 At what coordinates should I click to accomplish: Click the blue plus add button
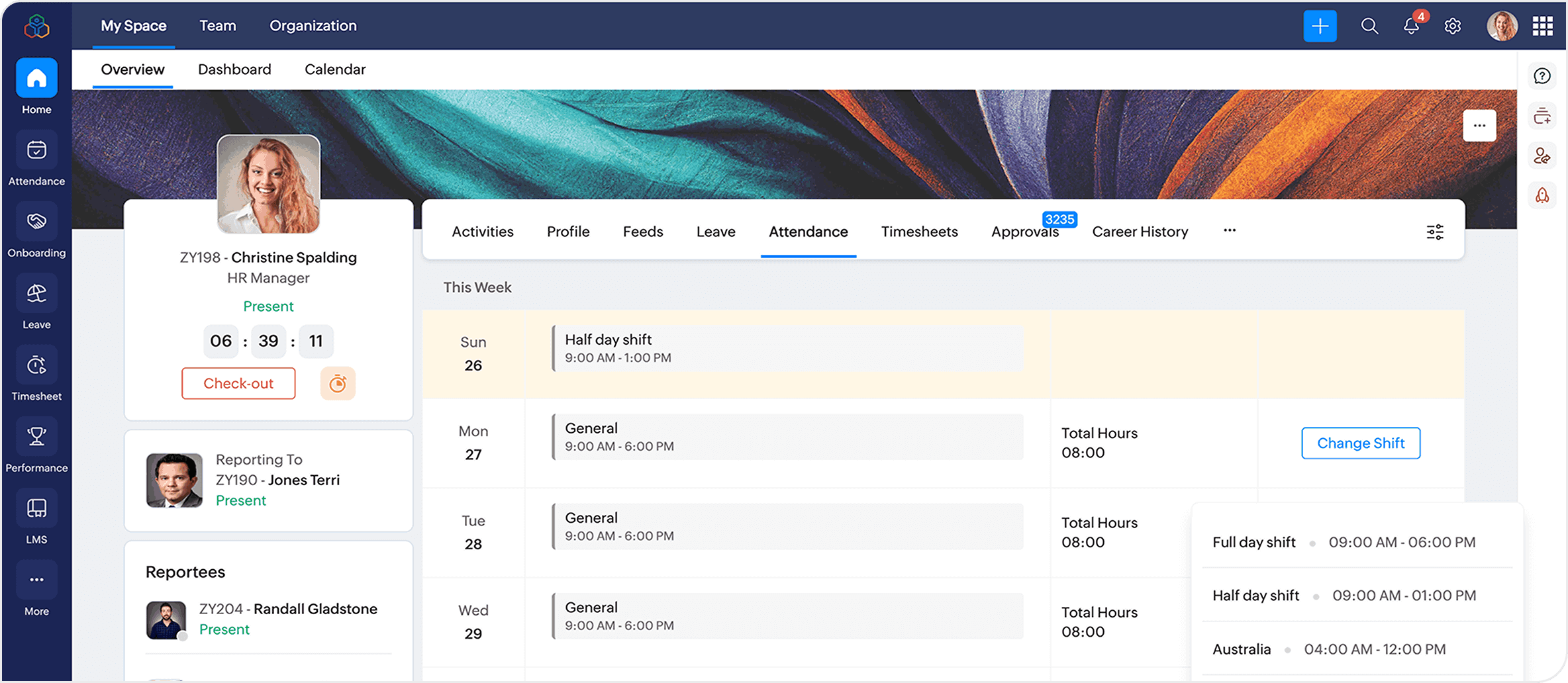[x=1320, y=26]
